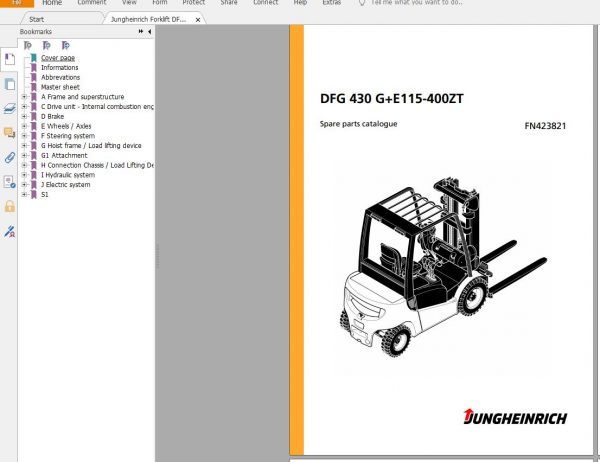Open the Comment ribbon tab
Viewport: 600px width, 462px height.
pyautogui.click(x=92, y=3)
